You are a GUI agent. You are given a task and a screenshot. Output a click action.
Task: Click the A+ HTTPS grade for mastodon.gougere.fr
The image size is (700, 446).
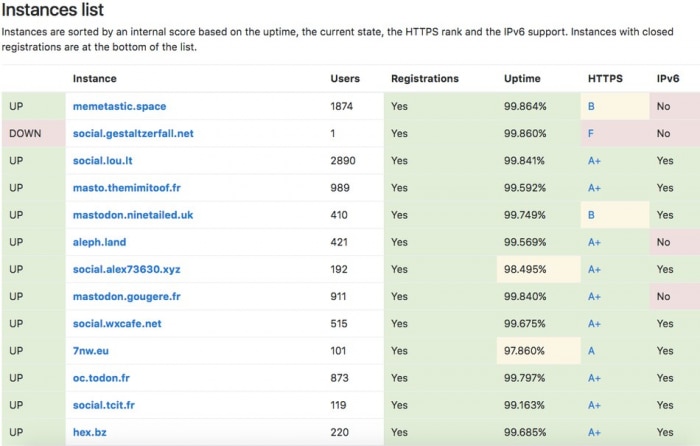(x=594, y=297)
